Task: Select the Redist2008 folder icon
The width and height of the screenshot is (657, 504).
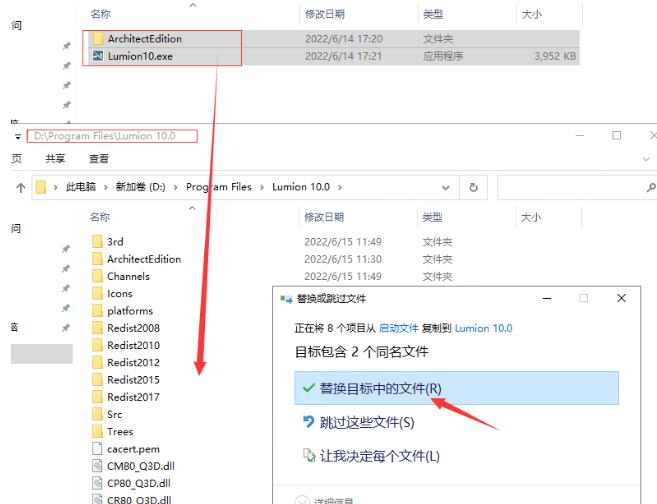Action: pos(97,328)
